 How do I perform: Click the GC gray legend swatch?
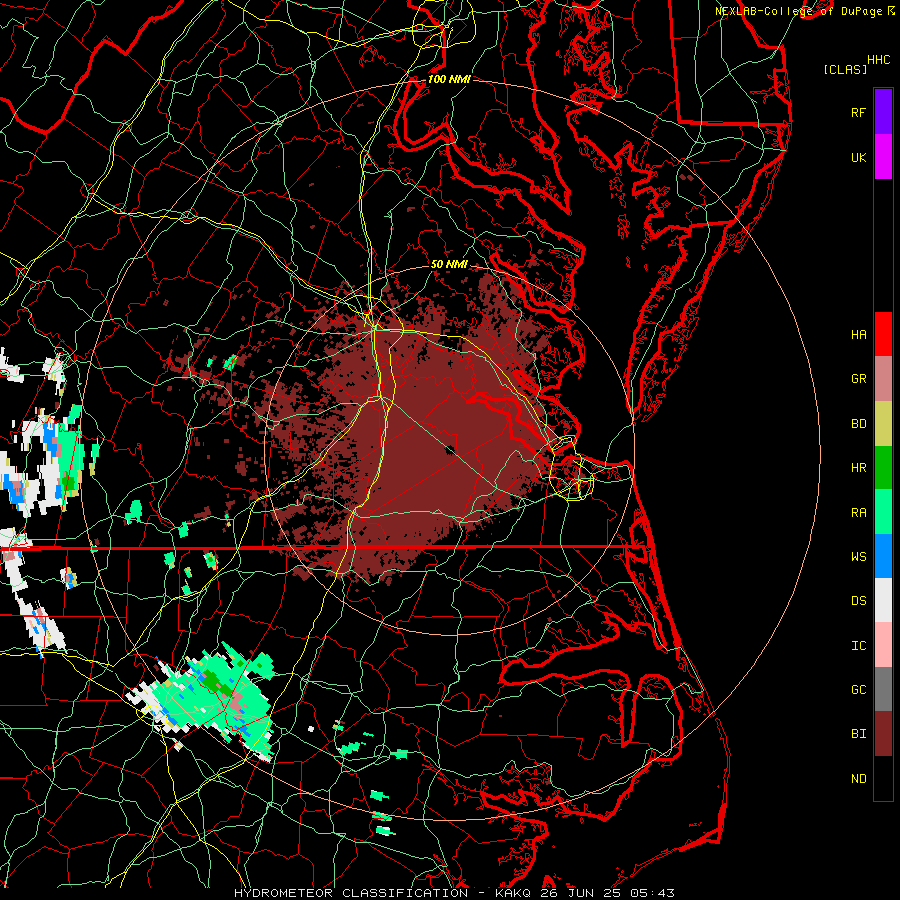[x=883, y=689]
